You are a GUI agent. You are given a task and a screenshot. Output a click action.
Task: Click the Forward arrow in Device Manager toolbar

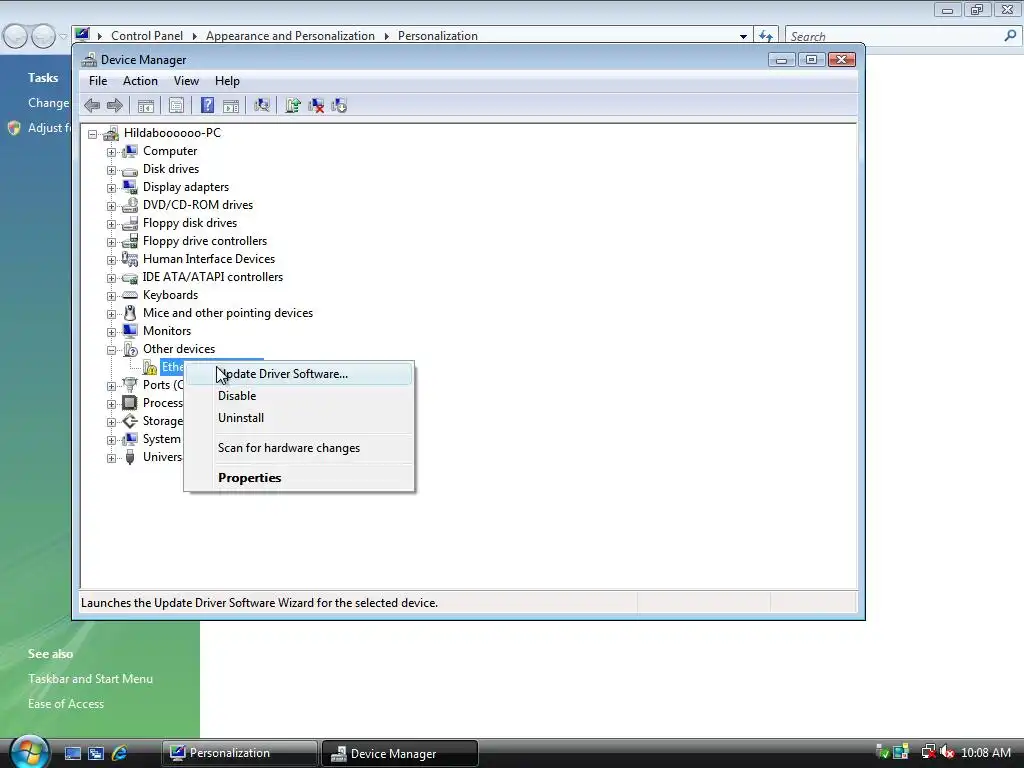point(115,105)
